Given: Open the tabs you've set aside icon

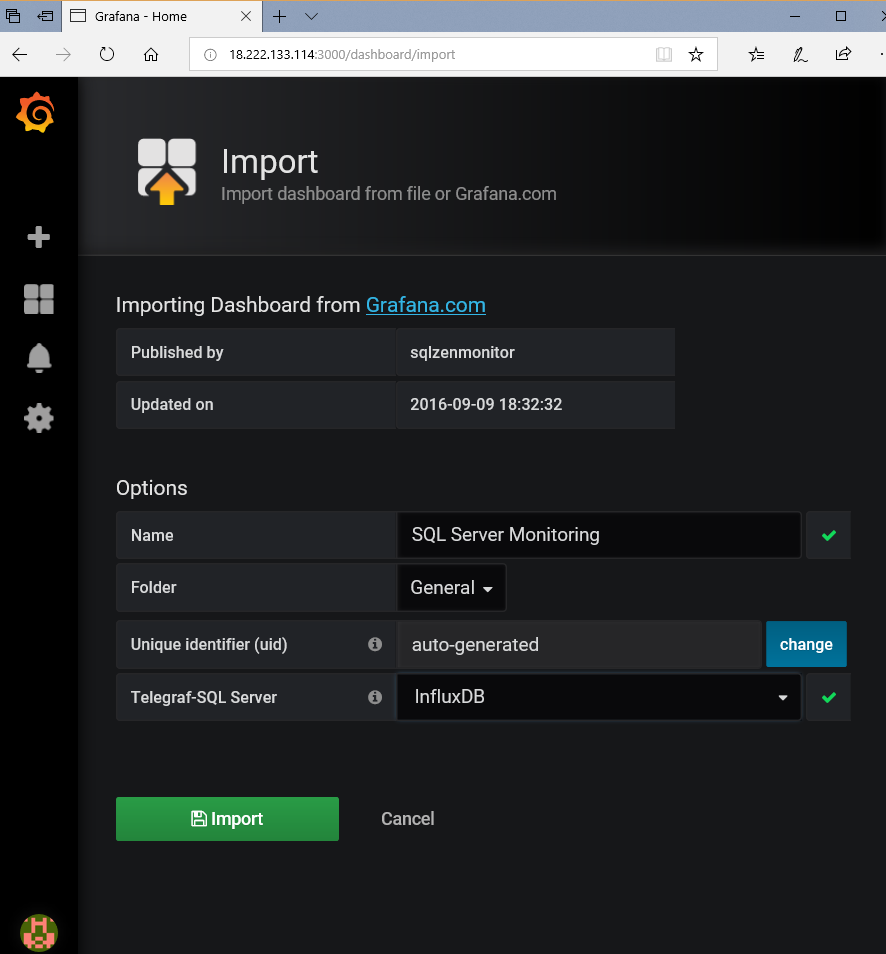Looking at the screenshot, I should coord(13,16).
